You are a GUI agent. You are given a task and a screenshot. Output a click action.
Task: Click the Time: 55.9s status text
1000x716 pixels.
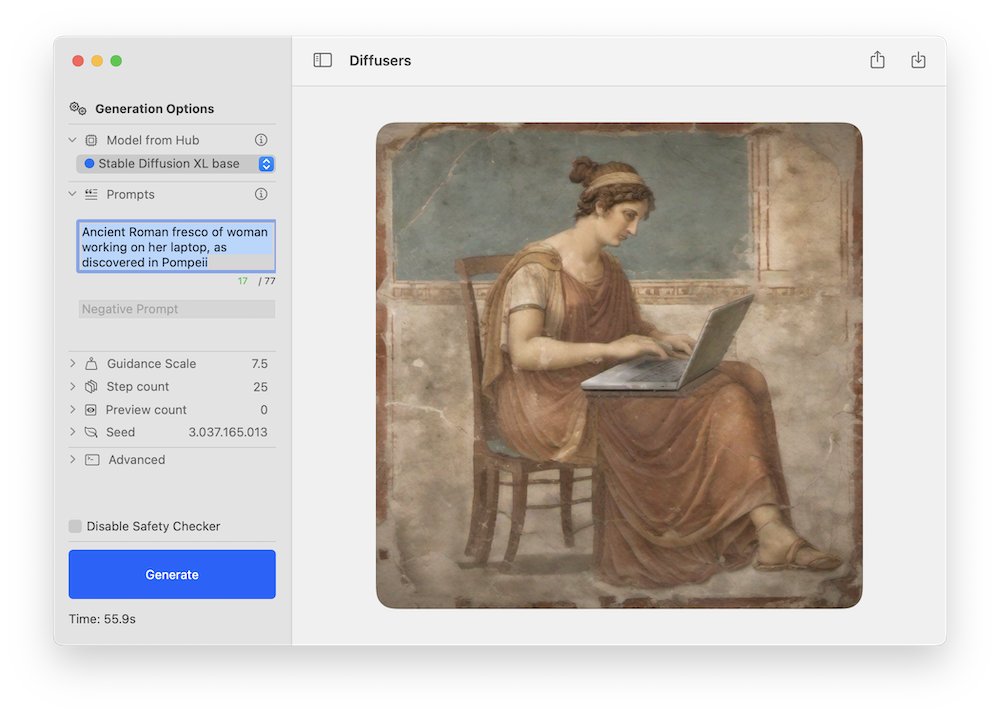click(102, 619)
